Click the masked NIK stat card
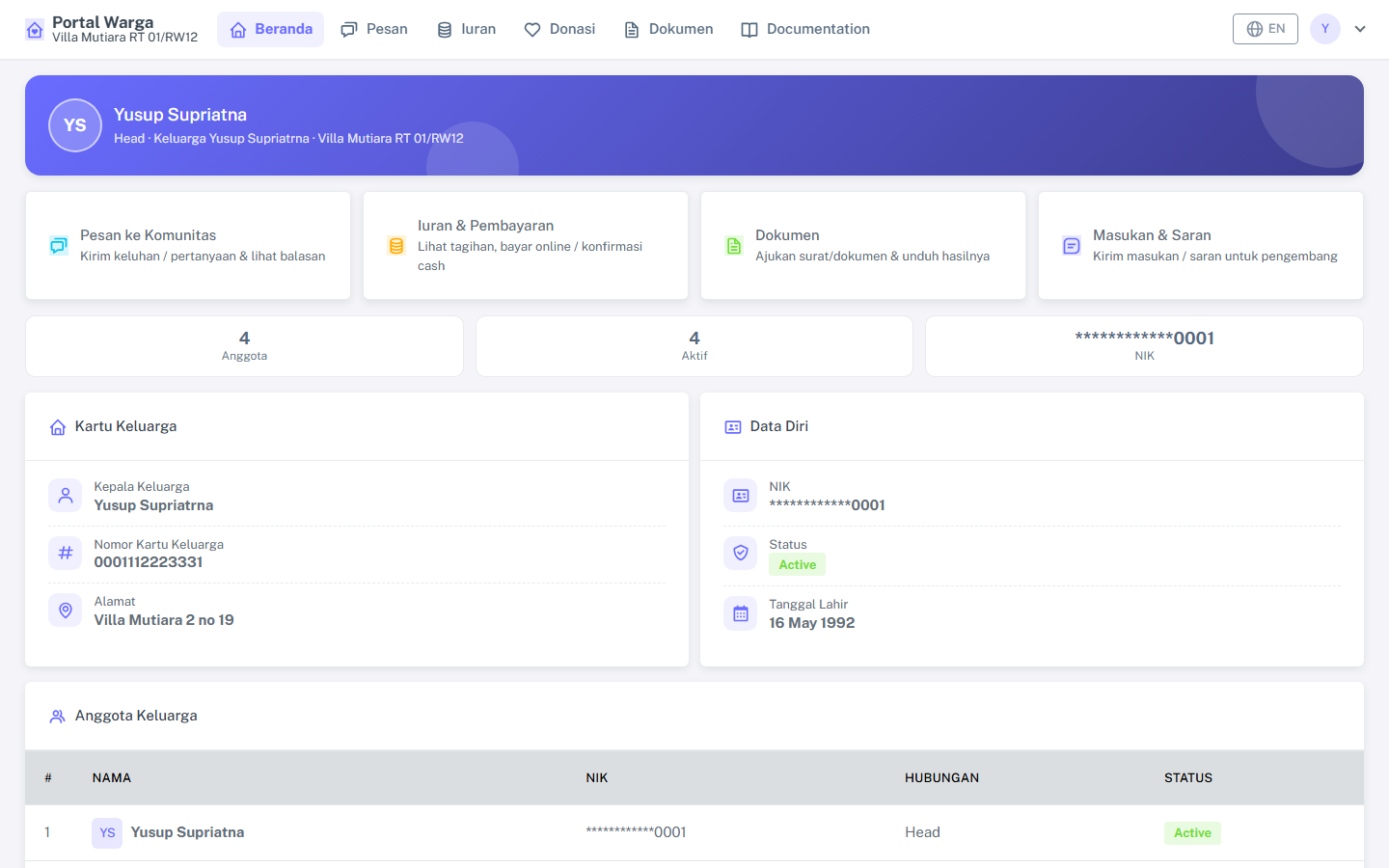1389x868 pixels. 1144,346
